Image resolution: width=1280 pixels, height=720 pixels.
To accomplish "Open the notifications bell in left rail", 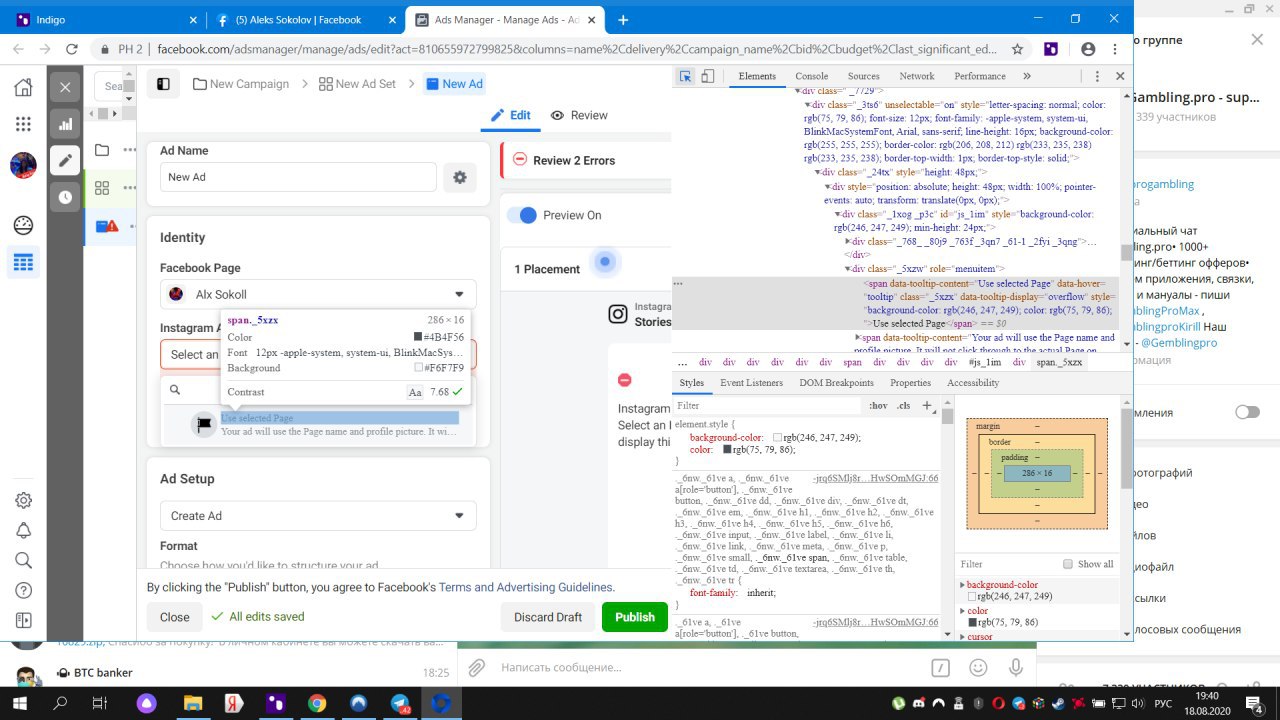I will (23, 530).
